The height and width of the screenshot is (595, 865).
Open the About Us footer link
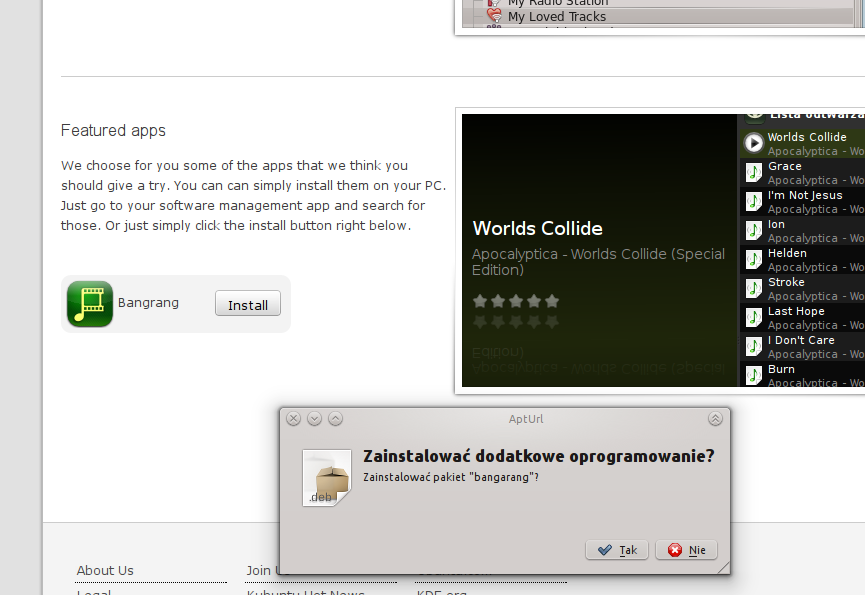point(105,570)
